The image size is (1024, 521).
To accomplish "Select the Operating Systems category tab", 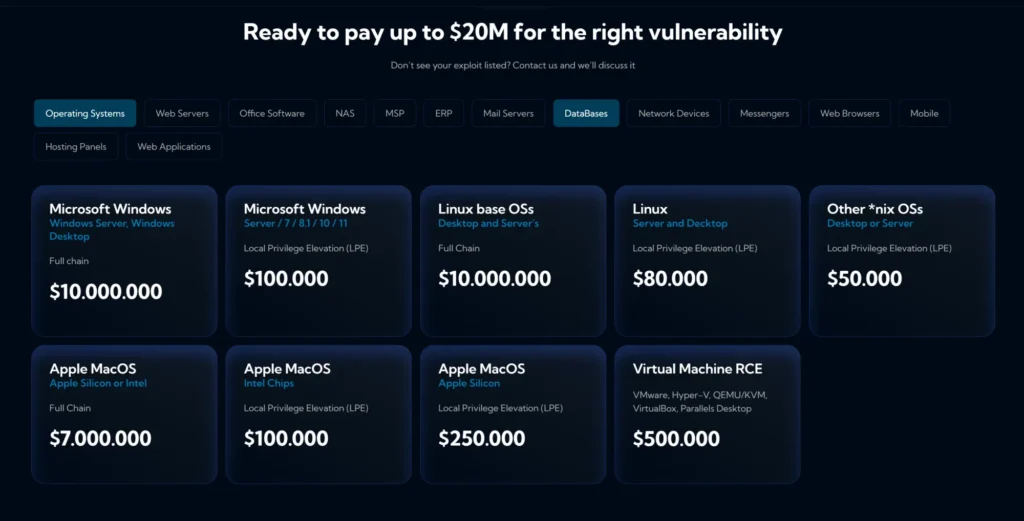I will (85, 113).
